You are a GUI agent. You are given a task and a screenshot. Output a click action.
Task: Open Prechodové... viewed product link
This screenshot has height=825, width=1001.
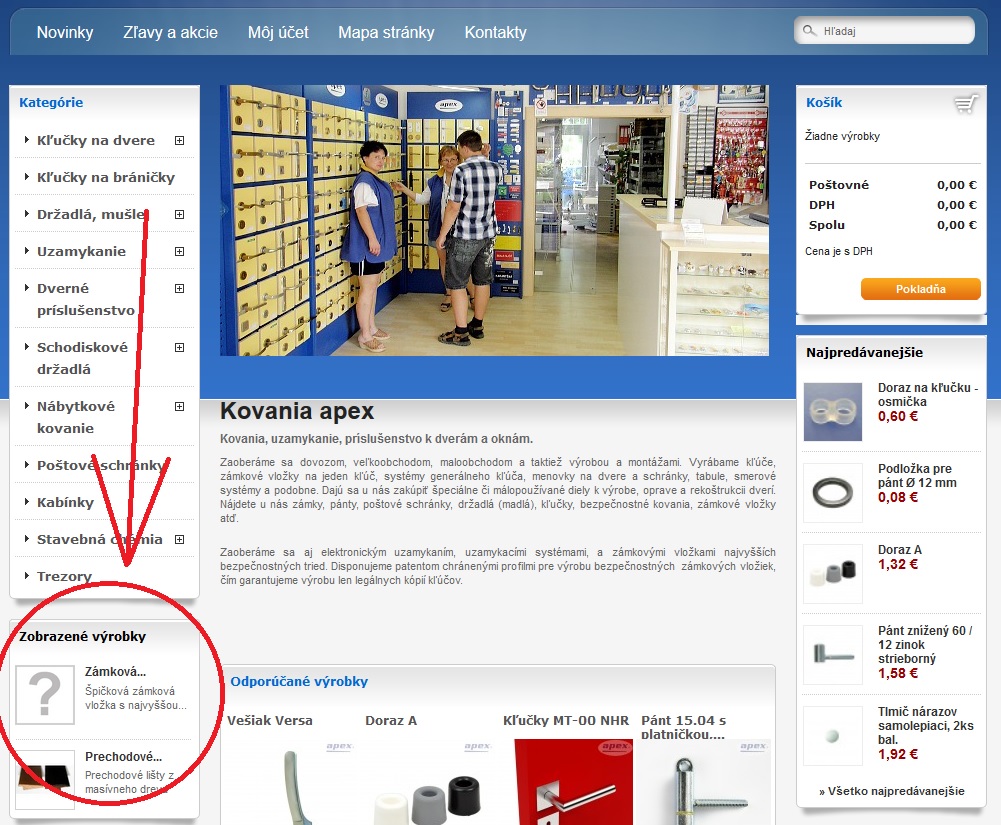123,757
